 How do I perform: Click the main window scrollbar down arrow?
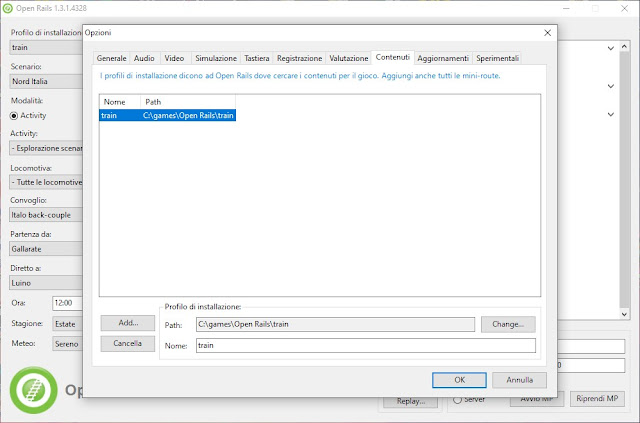click(x=624, y=314)
